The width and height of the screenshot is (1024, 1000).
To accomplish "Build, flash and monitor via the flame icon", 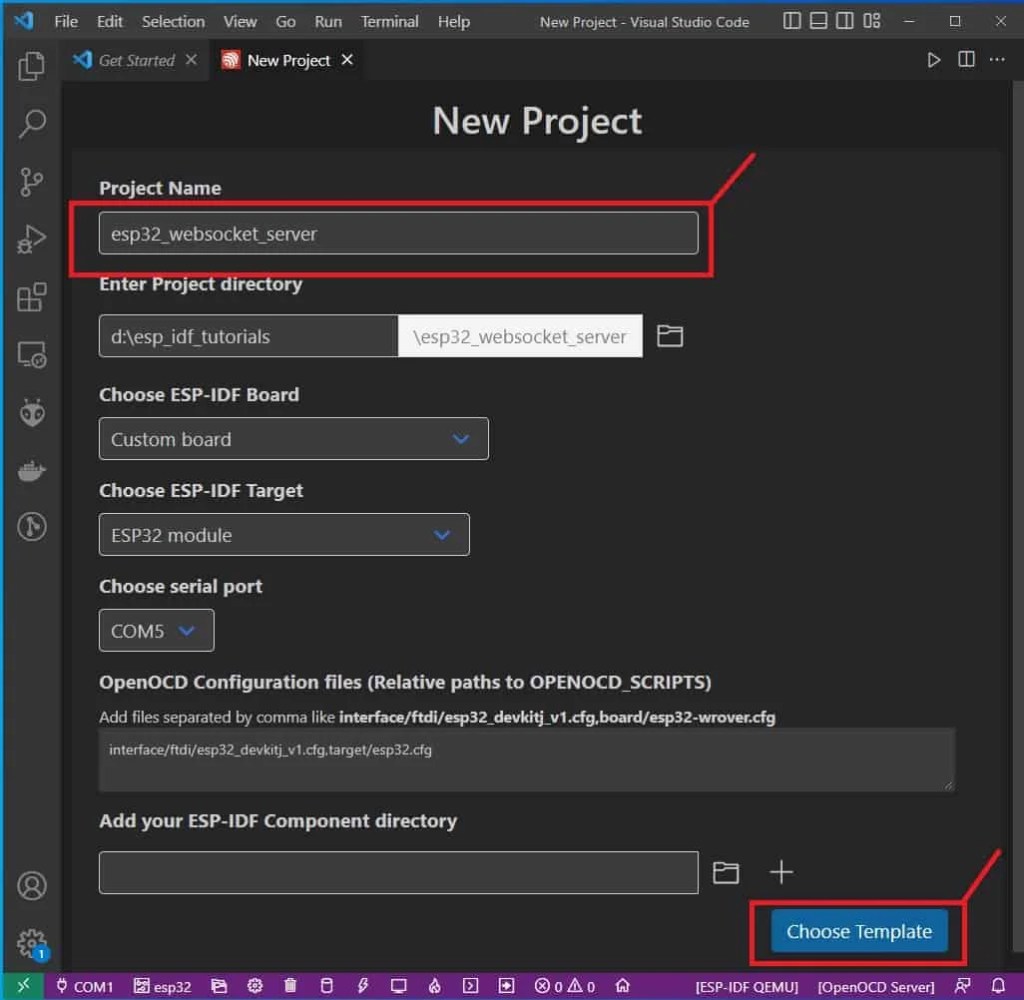I will click(434, 986).
